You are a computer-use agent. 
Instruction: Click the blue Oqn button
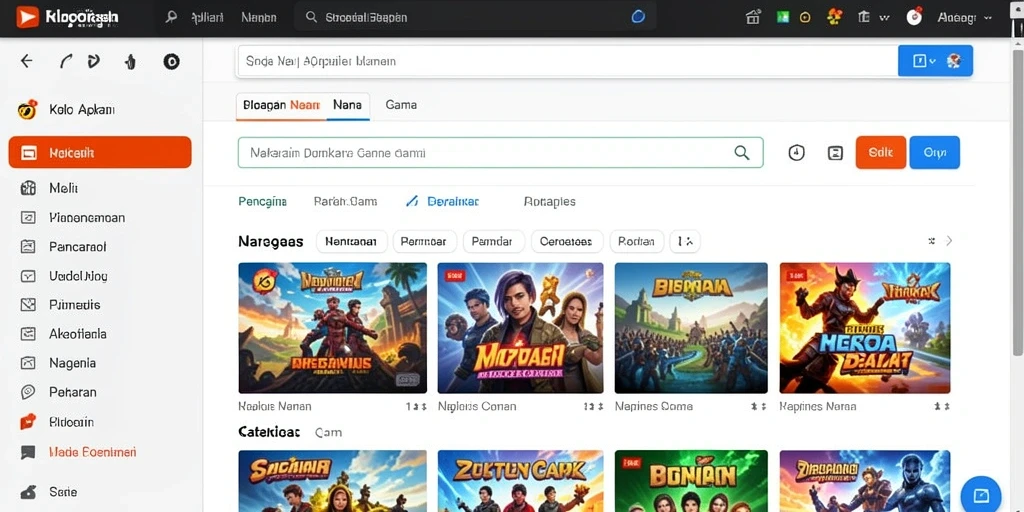935,152
